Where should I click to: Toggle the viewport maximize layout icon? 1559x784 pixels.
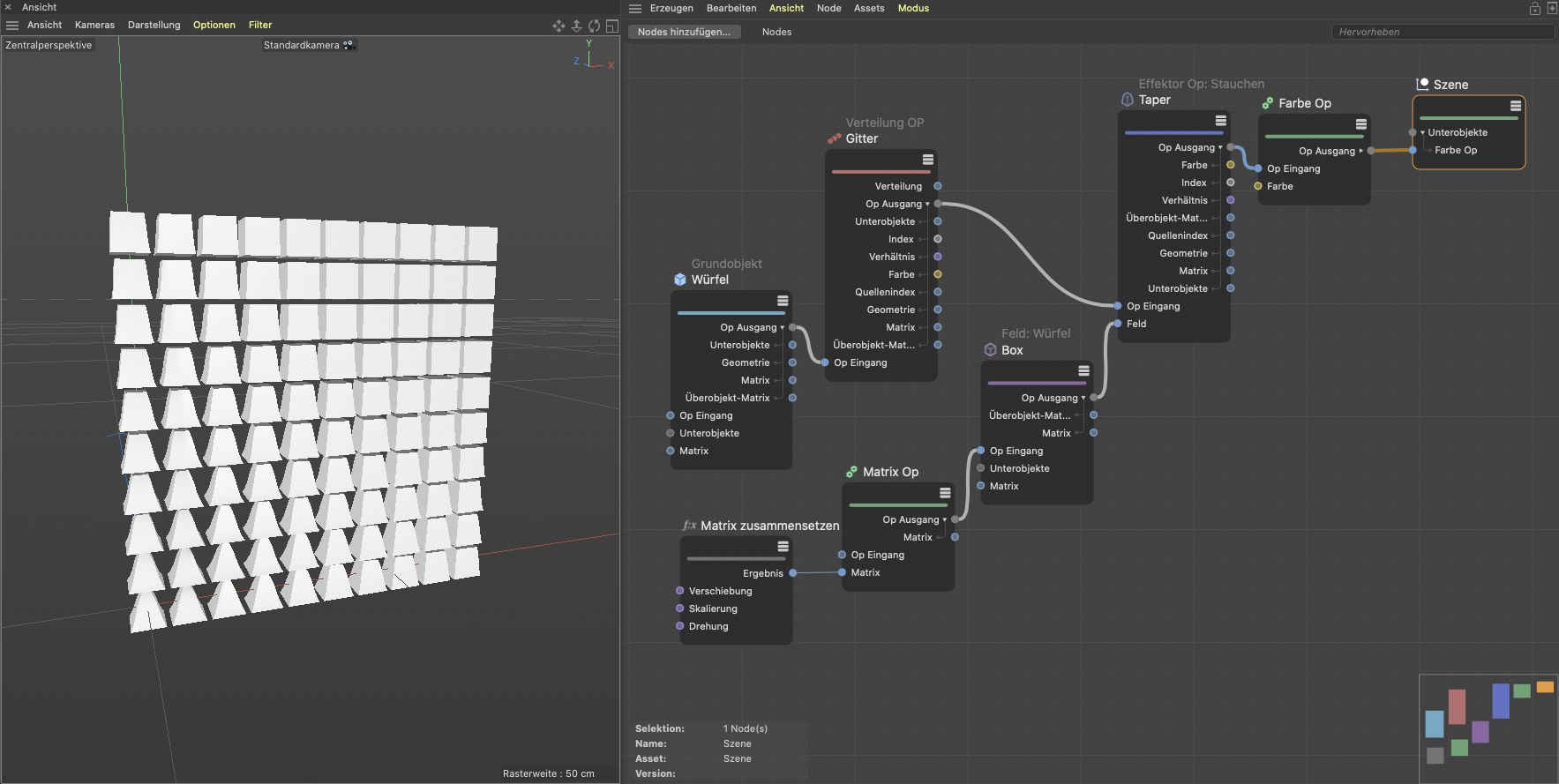(611, 26)
